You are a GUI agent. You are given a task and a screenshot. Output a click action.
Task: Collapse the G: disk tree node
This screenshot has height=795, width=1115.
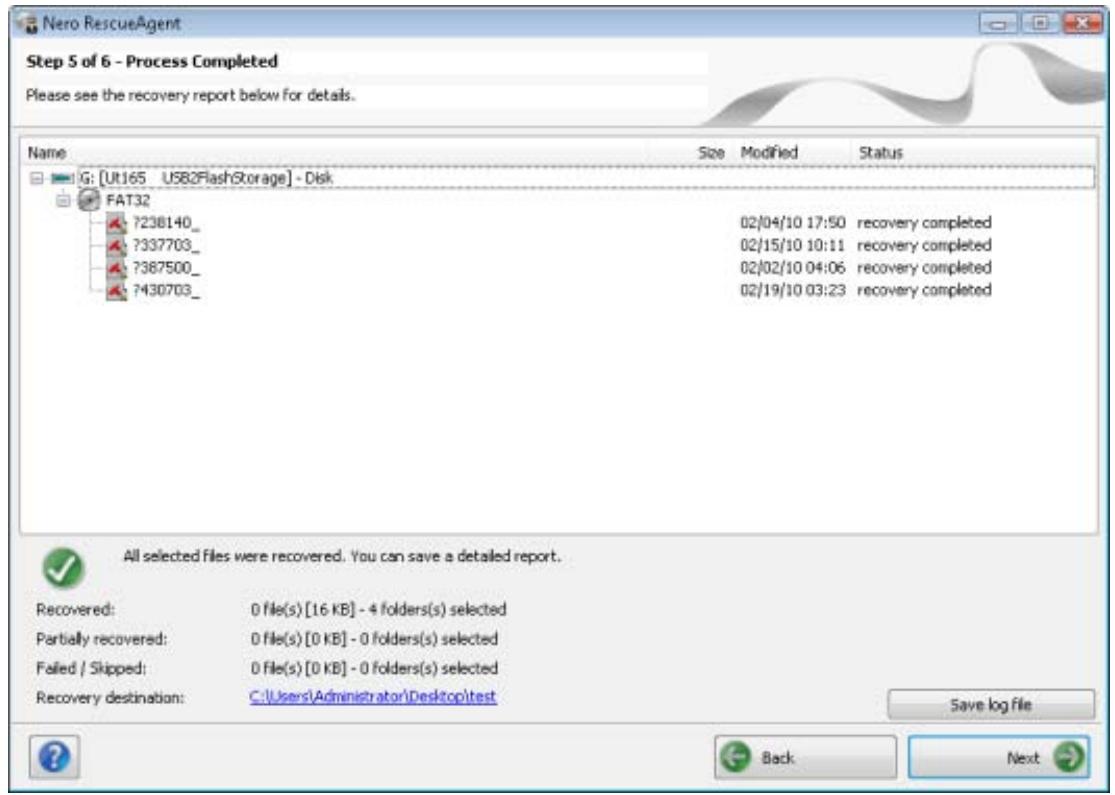(x=36, y=178)
